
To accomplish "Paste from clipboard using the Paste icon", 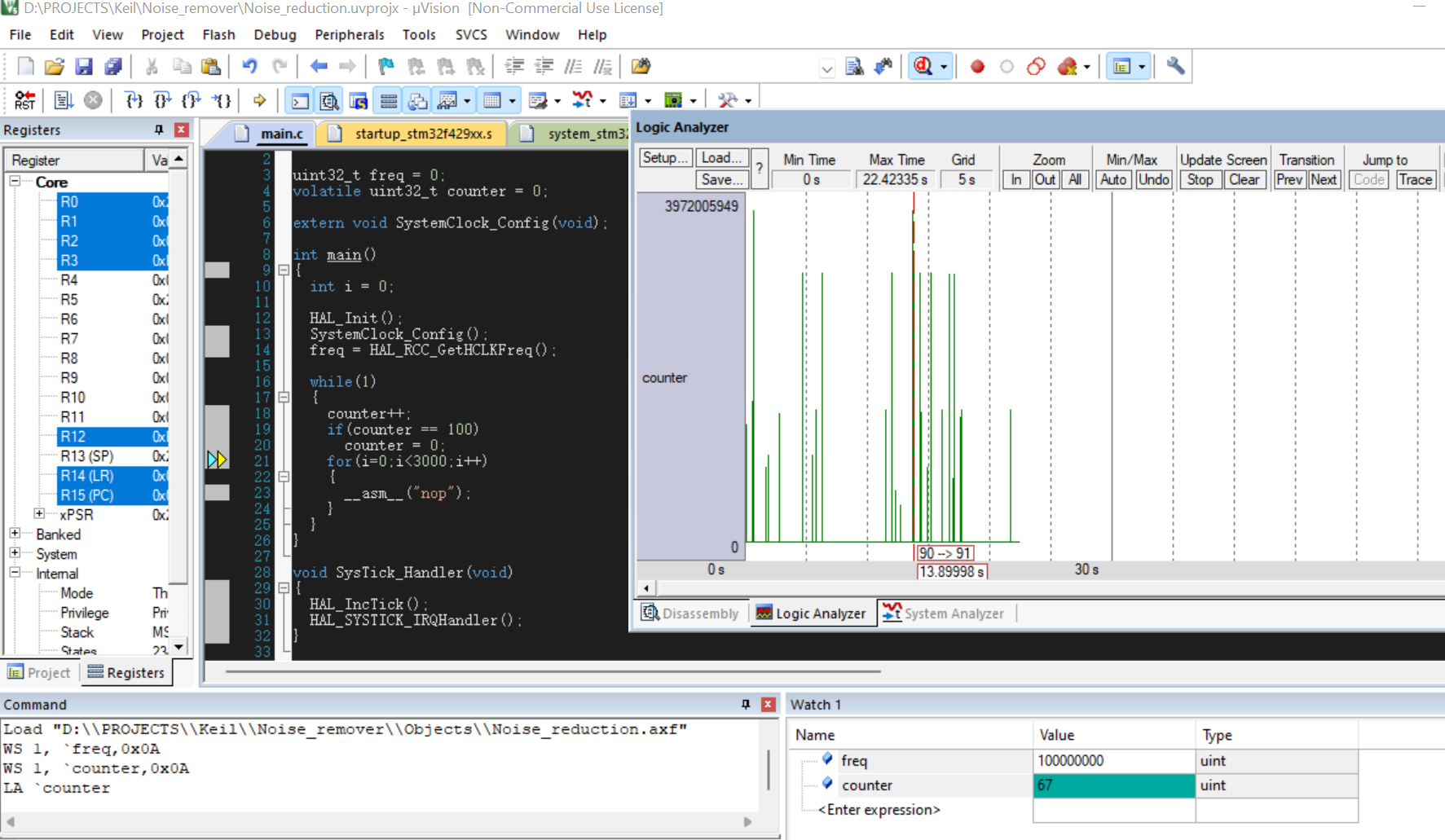I will point(211,66).
